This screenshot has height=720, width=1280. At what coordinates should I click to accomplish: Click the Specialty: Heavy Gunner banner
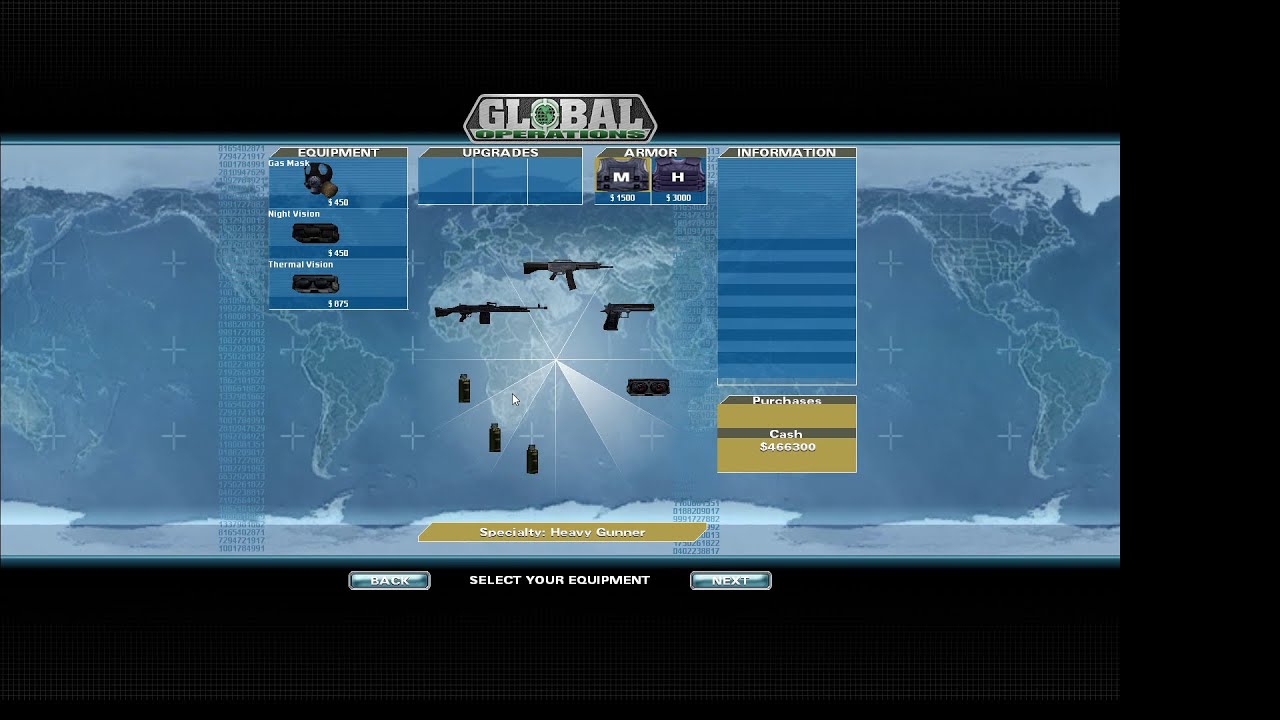pos(561,532)
